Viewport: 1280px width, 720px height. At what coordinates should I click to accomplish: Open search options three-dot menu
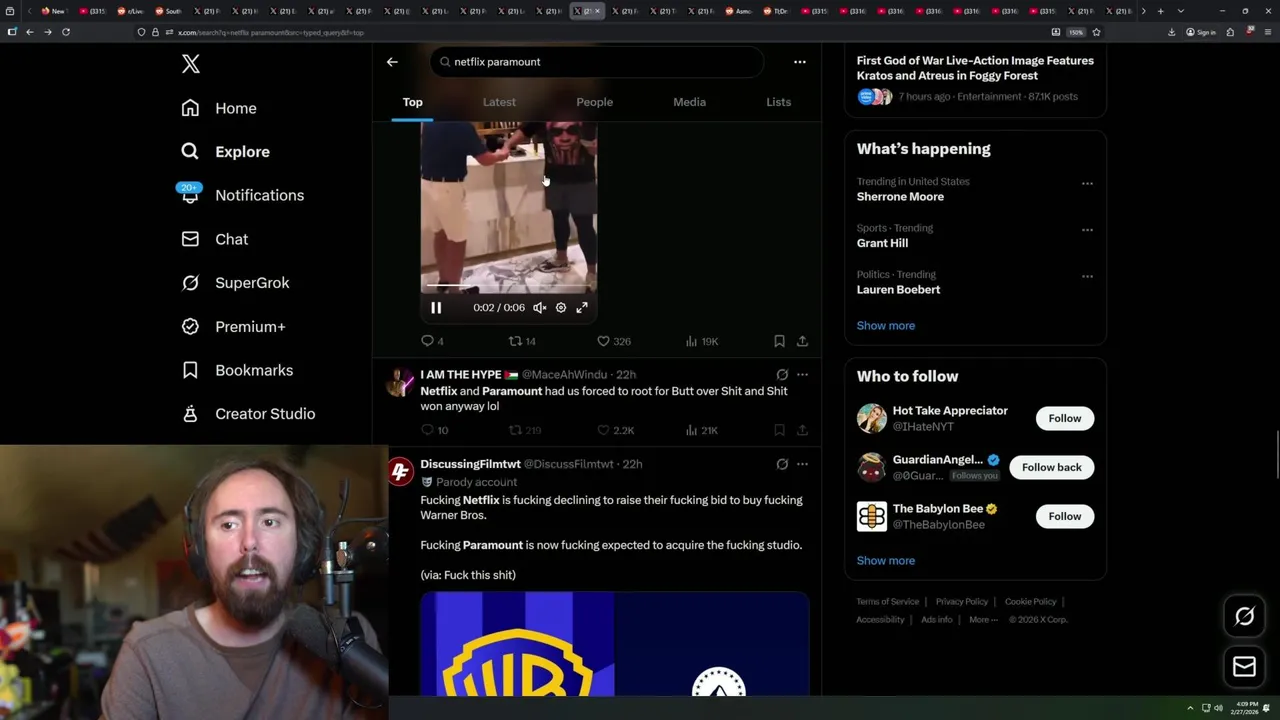point(800,62)
